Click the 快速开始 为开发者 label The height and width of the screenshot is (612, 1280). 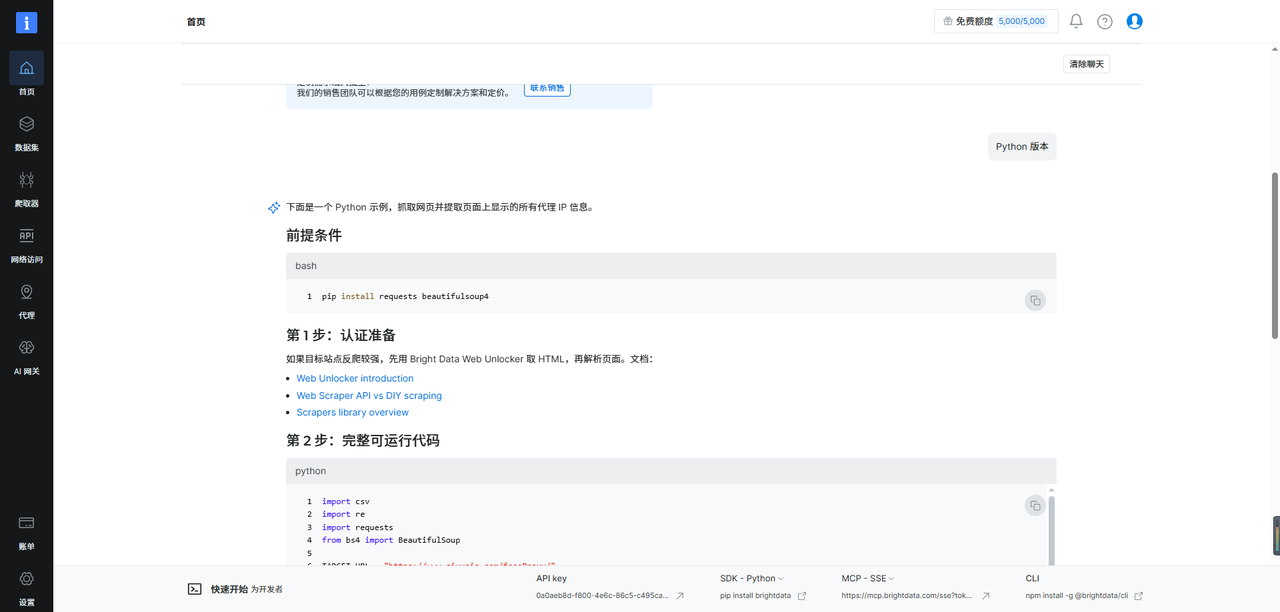pos(247,589)
